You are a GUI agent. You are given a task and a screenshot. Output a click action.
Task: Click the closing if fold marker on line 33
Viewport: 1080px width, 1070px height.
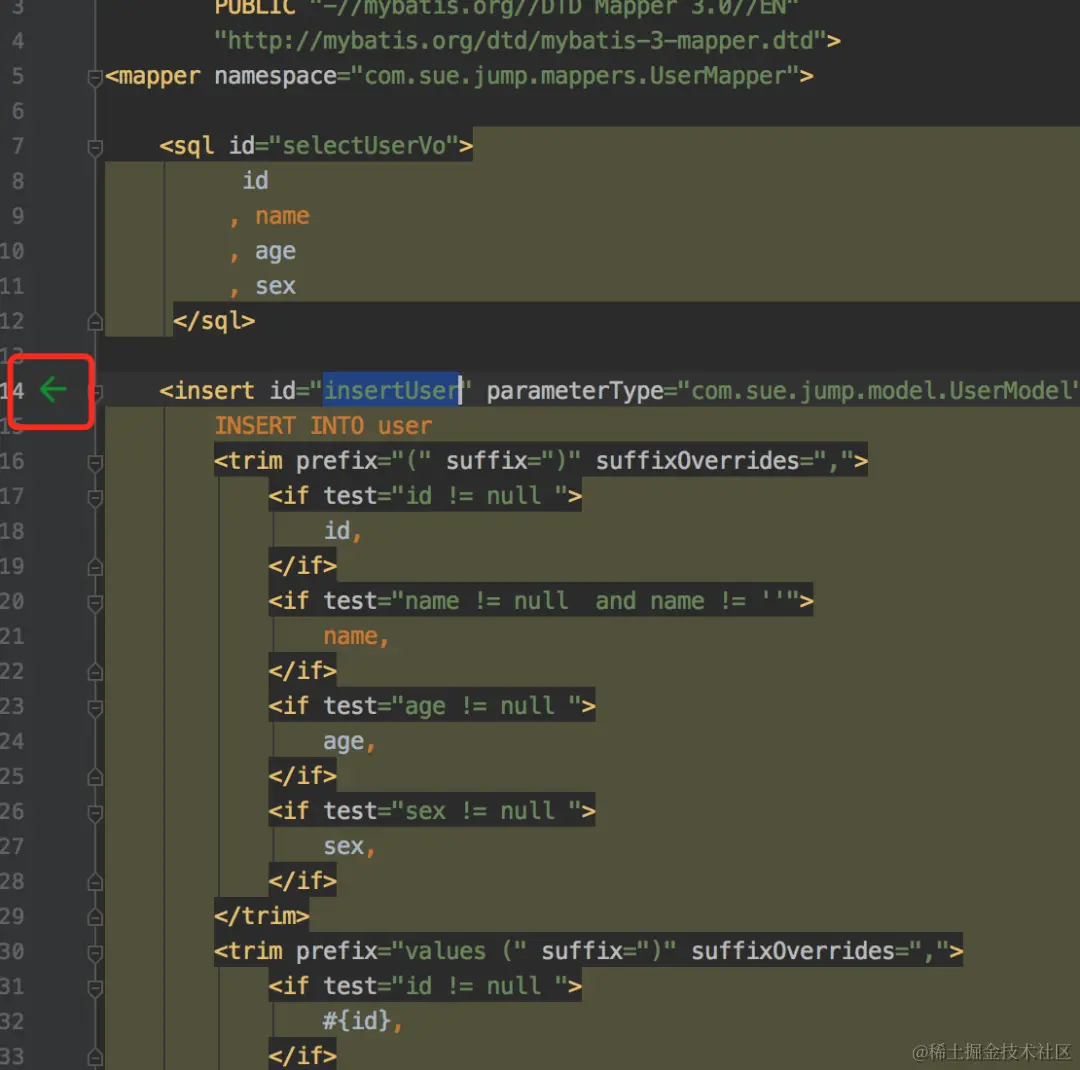click(x=95, y=1058)
